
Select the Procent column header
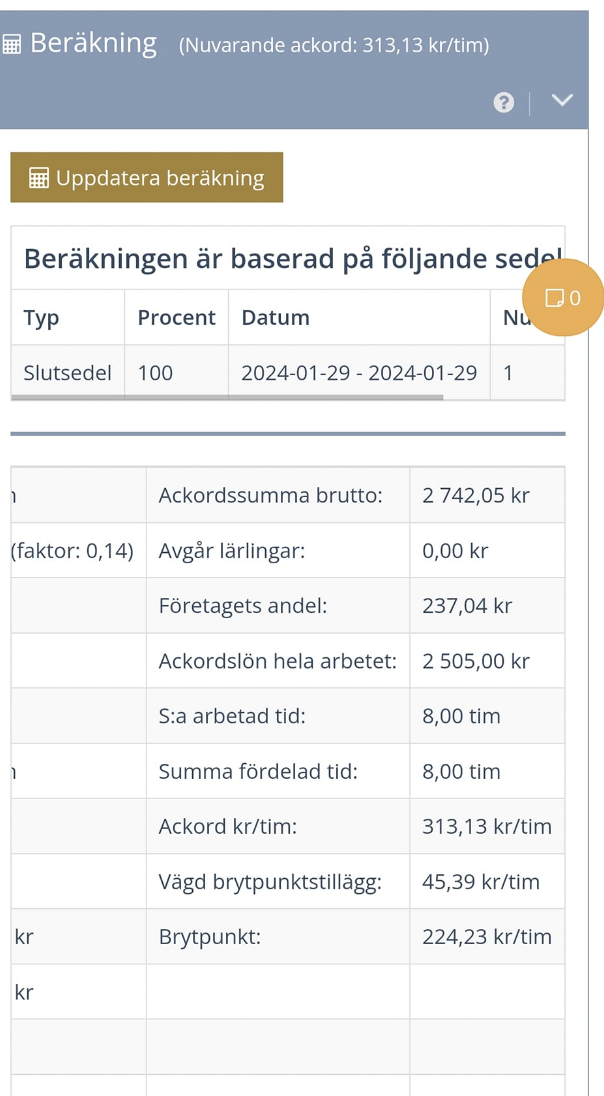pos(176,318)
